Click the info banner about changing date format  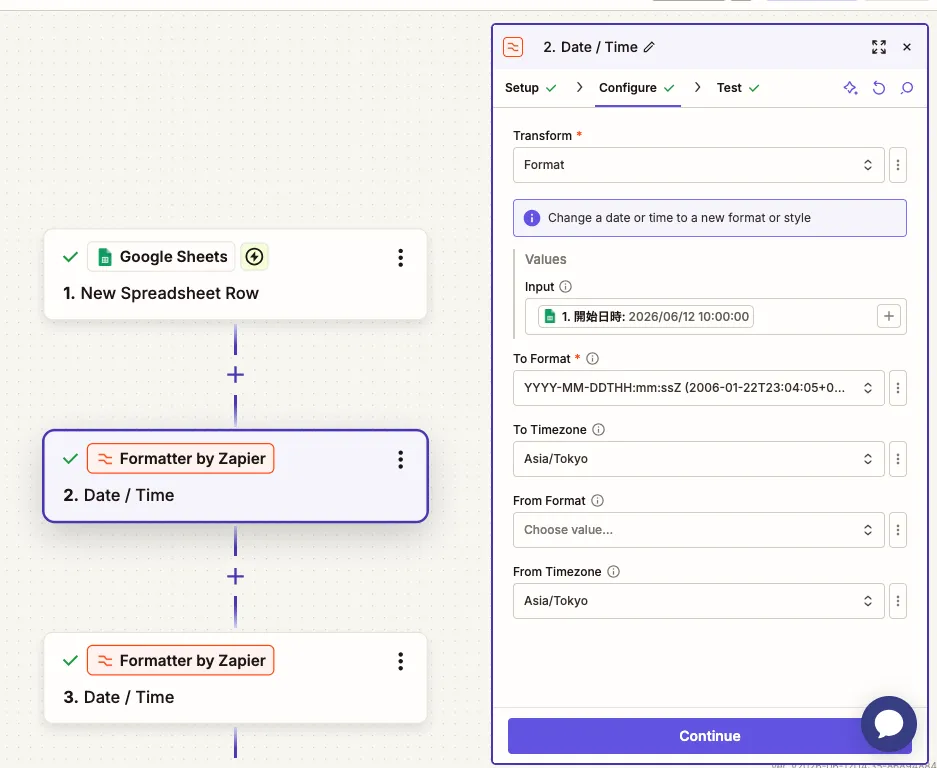(709, 218)
